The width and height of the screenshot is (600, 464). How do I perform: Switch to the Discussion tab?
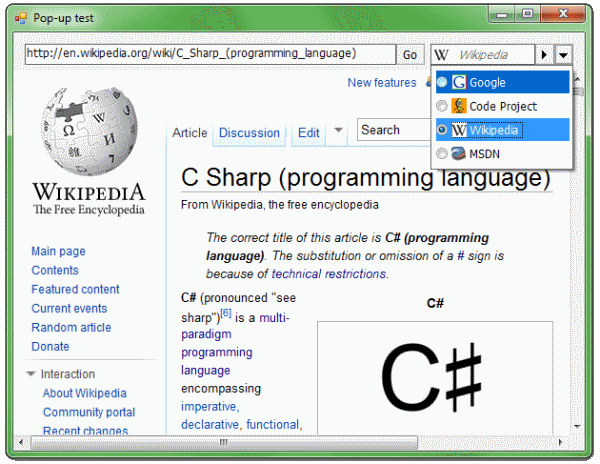(x=249, y=133)
